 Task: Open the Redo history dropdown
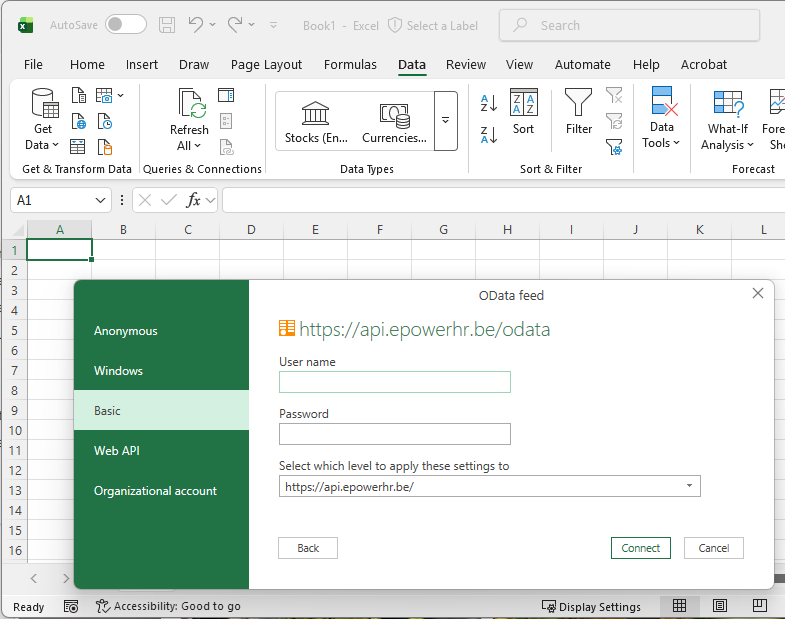[x=251, y=24]
